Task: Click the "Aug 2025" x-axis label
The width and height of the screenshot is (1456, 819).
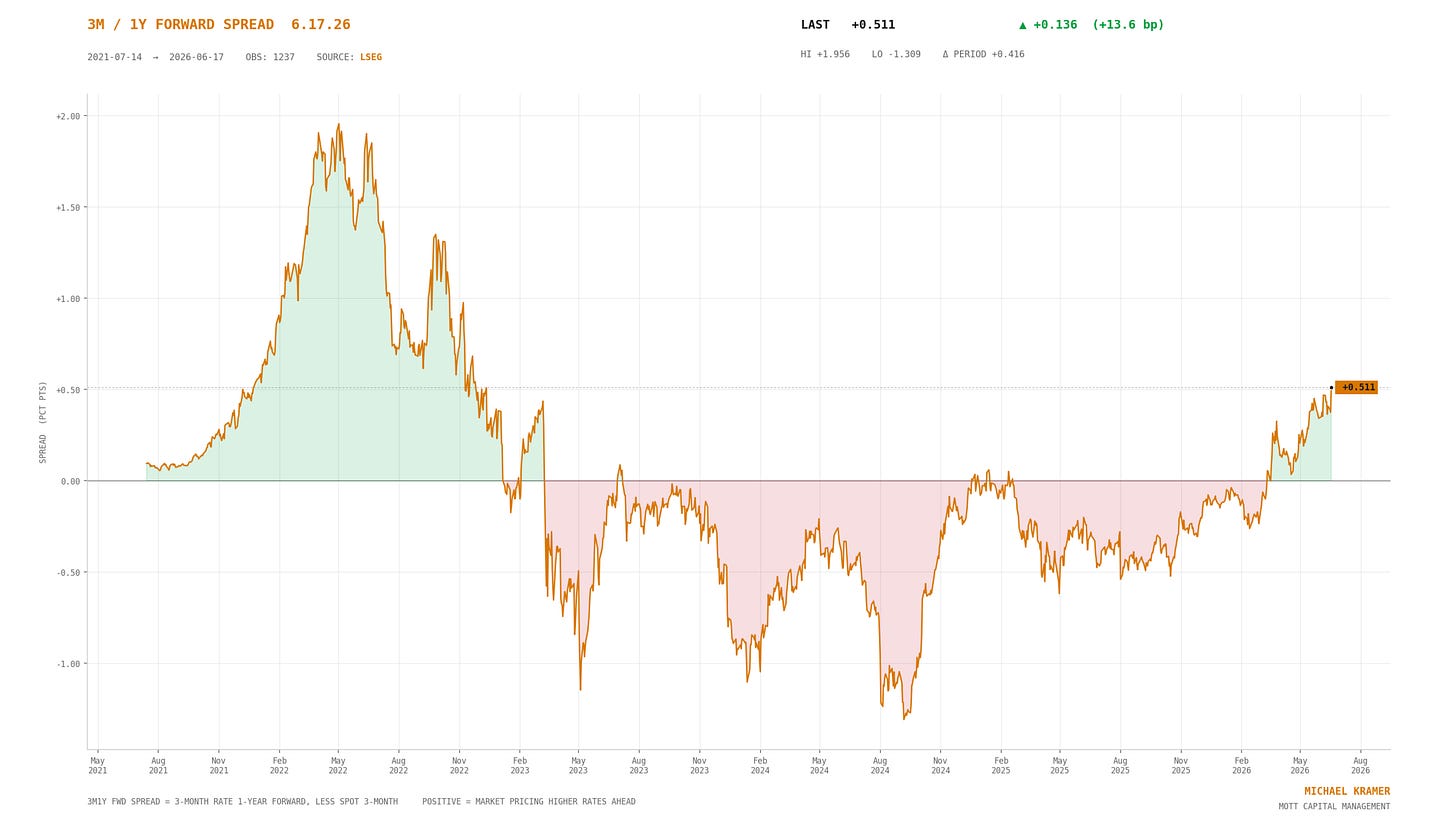Action: coord(1120,765)
